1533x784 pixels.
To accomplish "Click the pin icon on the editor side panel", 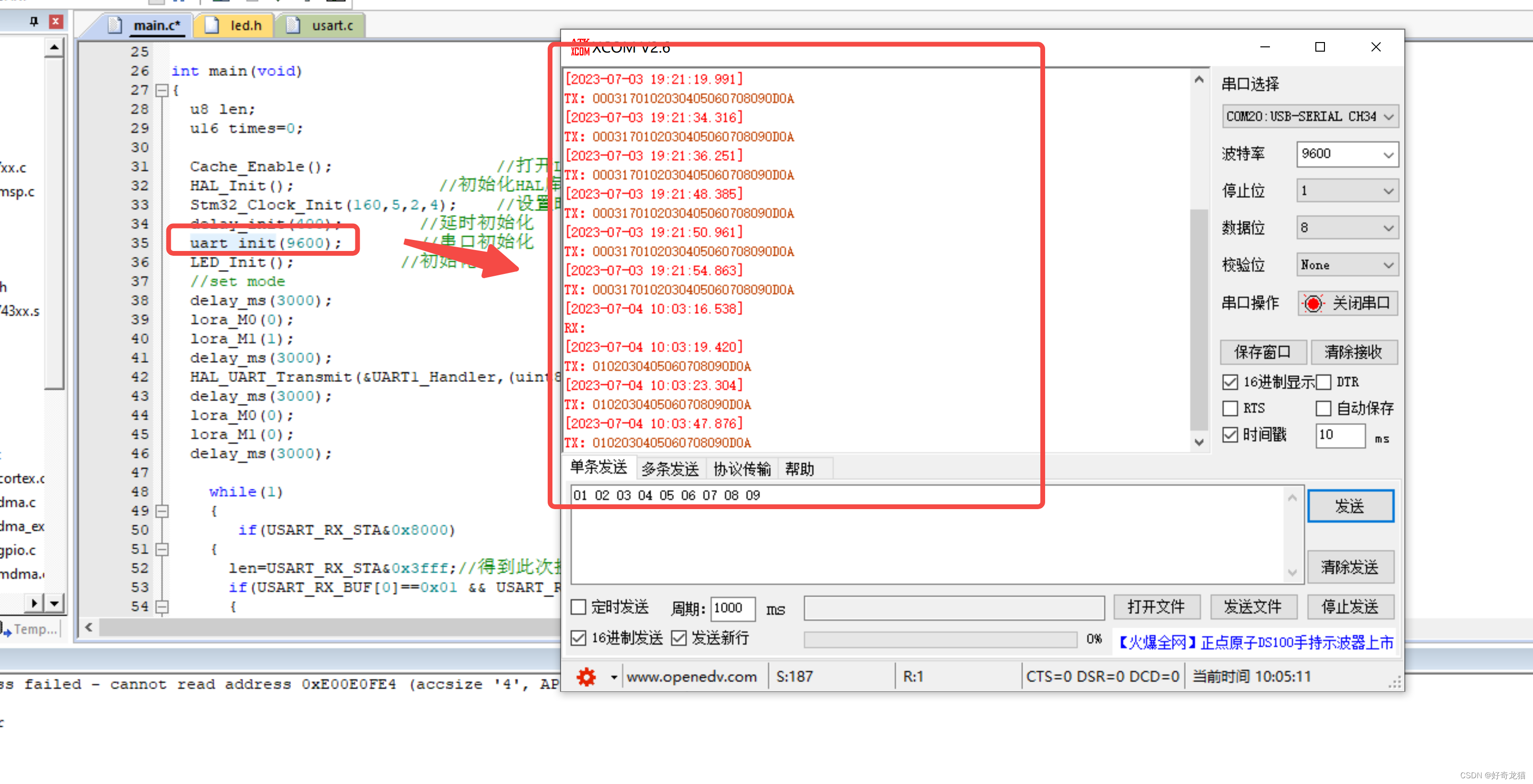I will pos(33,21).
